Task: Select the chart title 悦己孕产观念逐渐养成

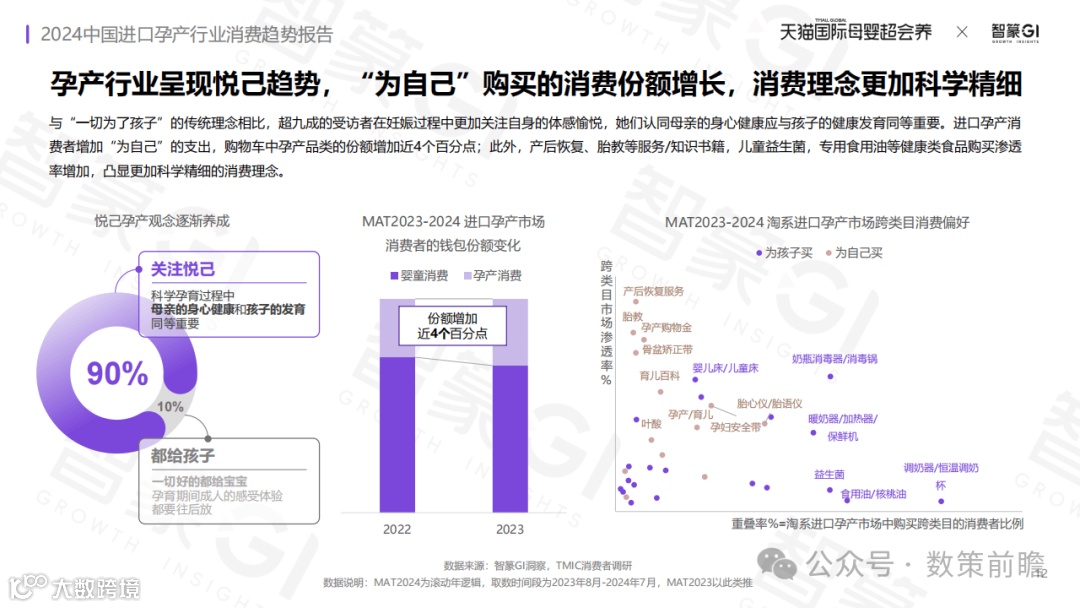Action: tap(162, 221)
